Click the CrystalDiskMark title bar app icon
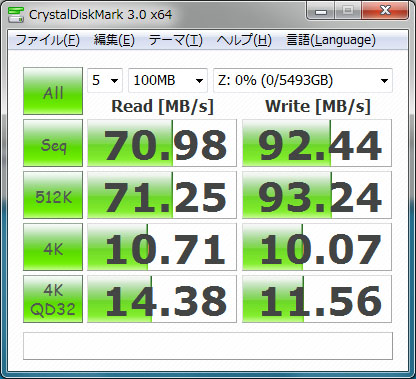 click(16, 15)
